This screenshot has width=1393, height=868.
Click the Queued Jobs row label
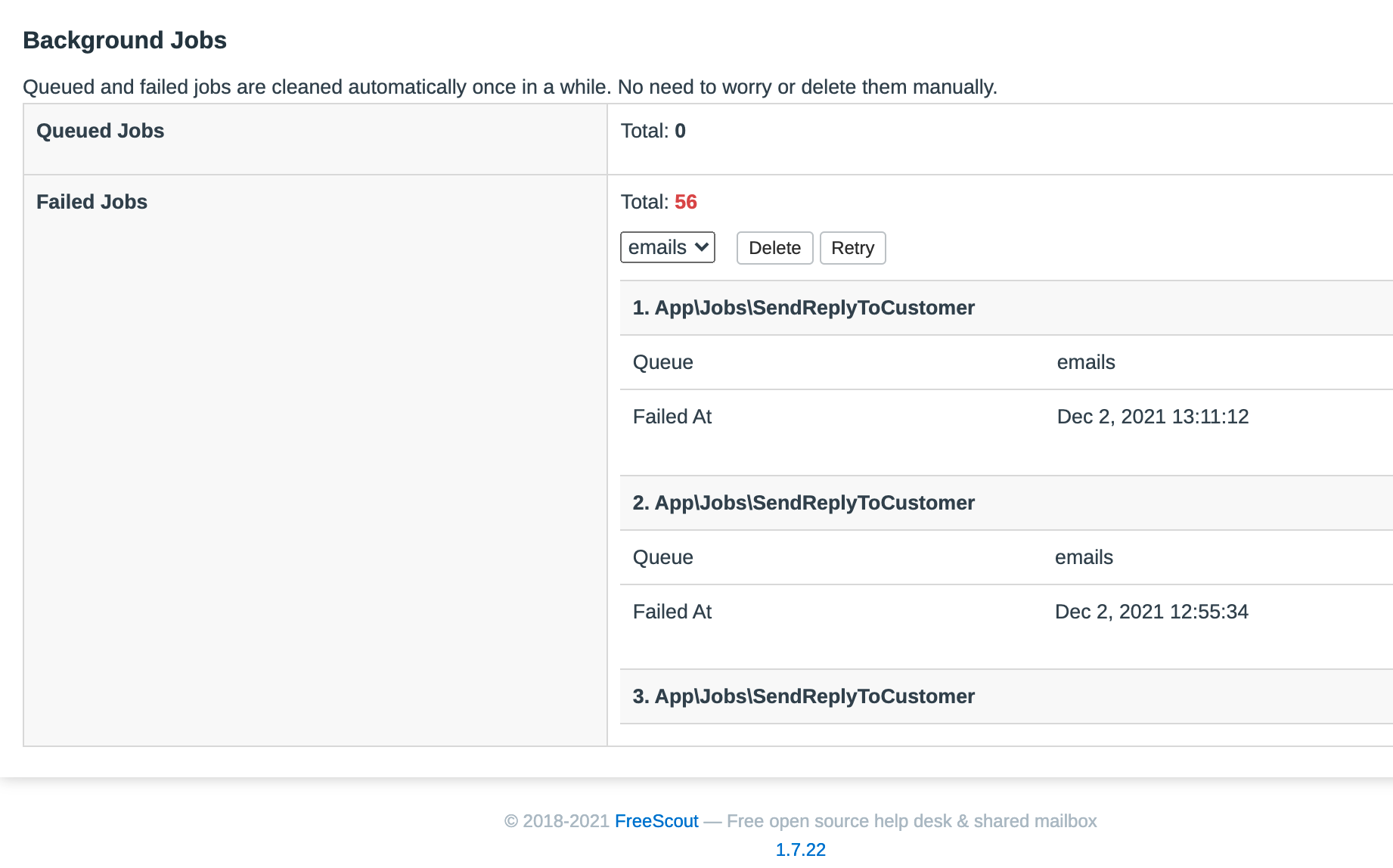[x=100, y=131]
